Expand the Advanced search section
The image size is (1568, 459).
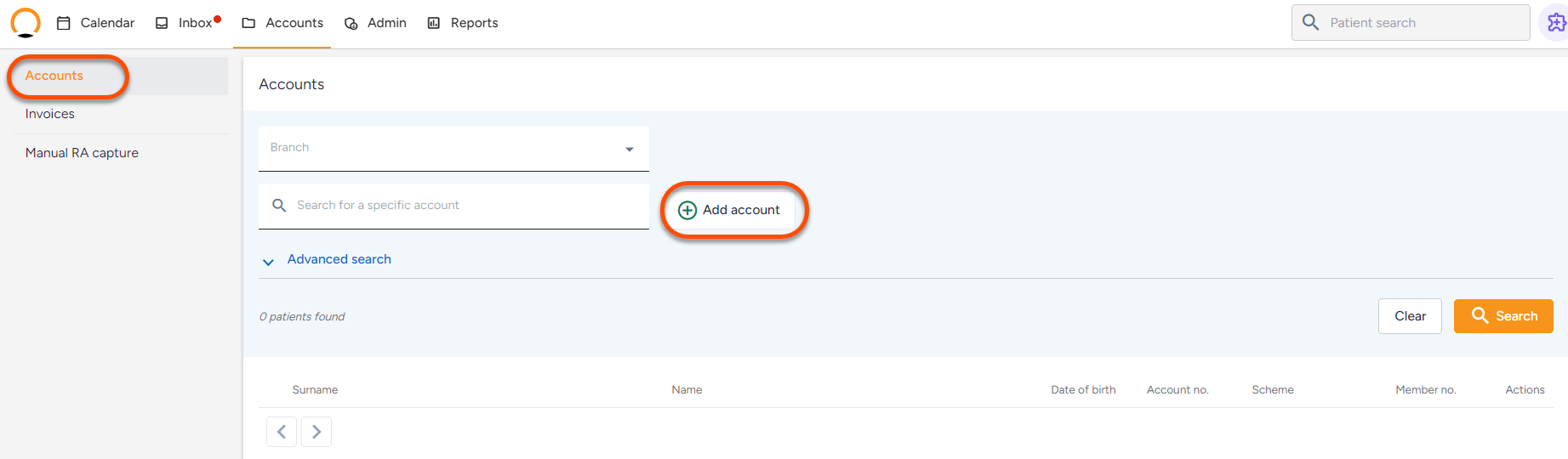tap(339, 259)
